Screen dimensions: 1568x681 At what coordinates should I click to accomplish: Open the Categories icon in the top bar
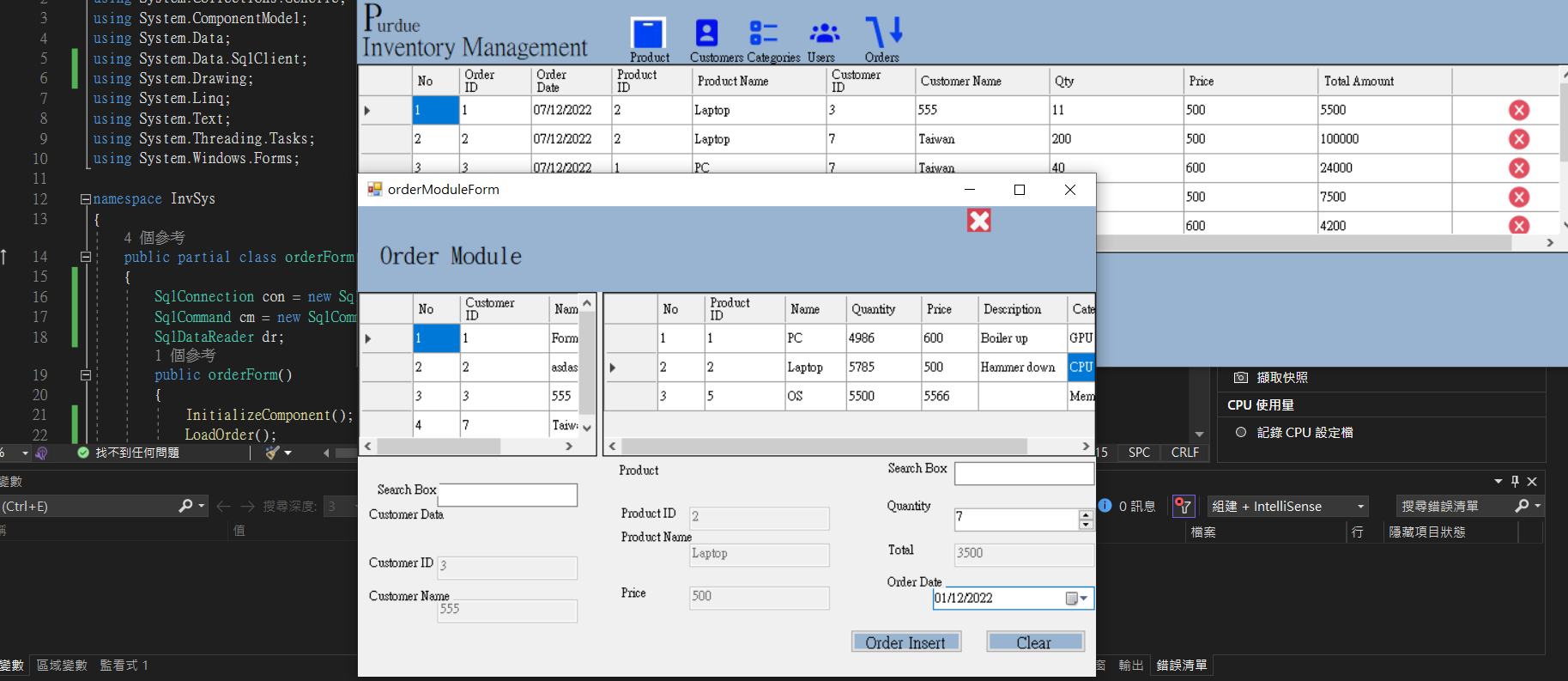click(763, 33)
